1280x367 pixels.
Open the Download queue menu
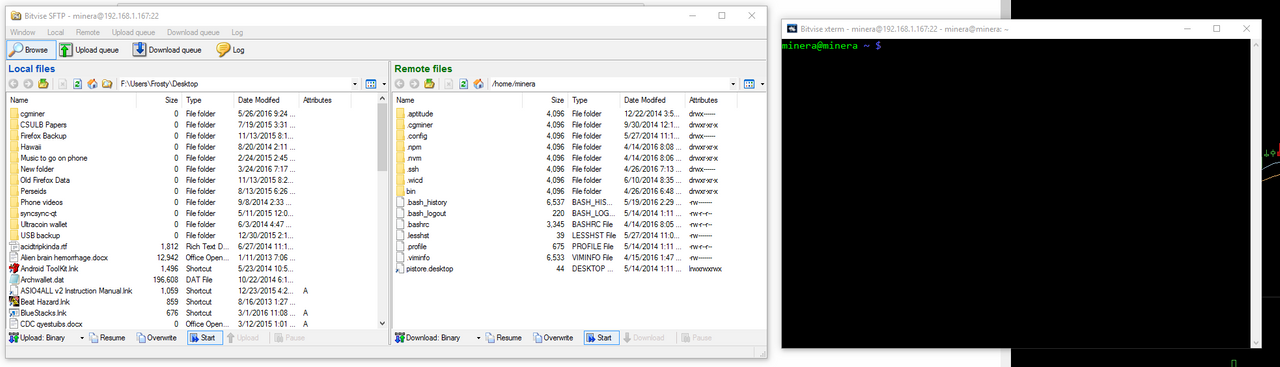(194, 32)
